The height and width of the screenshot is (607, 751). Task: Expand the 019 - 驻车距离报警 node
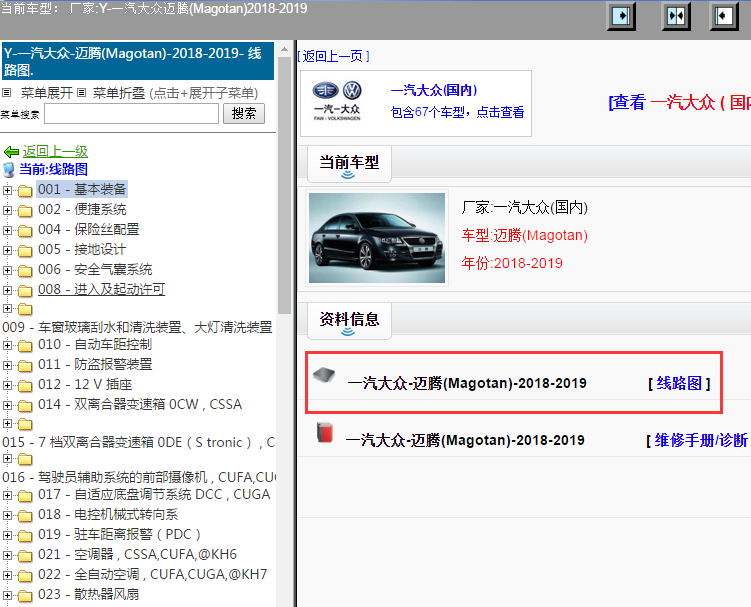(7, 536)
